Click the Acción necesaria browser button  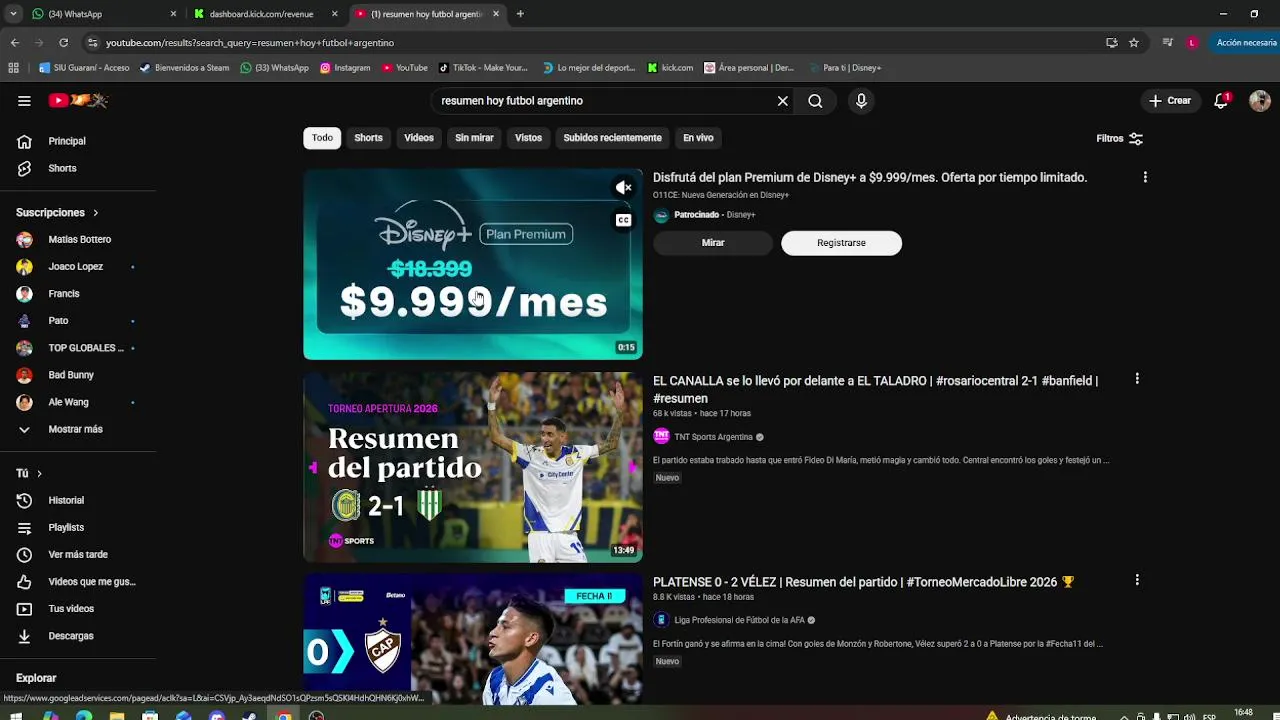[1245, 43]
